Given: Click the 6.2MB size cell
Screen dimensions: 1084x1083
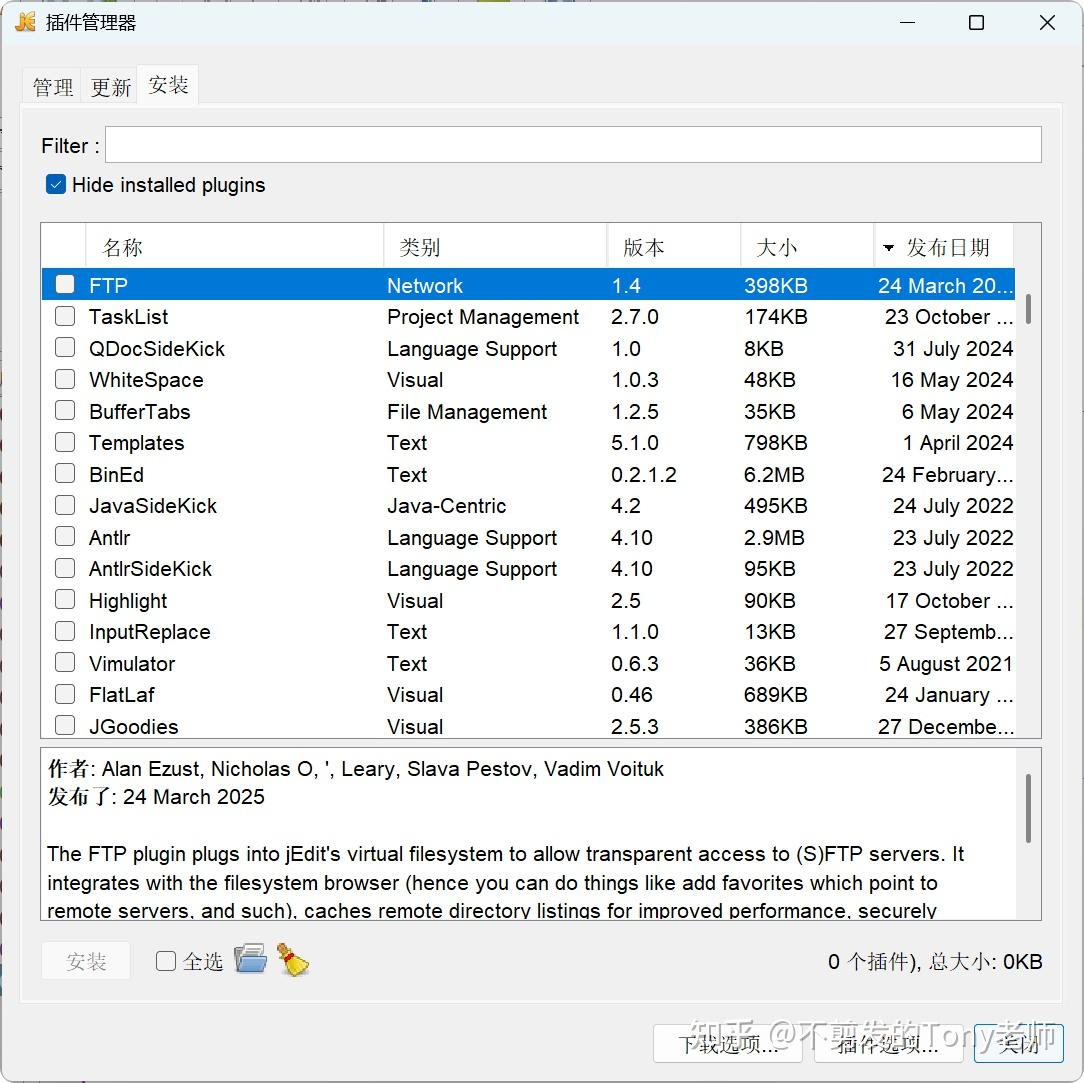Looking at the screenshot, I should (x=774, y=474).
